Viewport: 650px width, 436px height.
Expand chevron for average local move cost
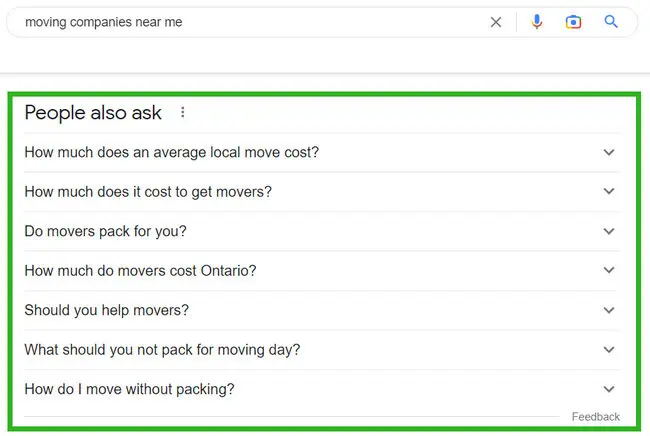[x=609, y=152]
